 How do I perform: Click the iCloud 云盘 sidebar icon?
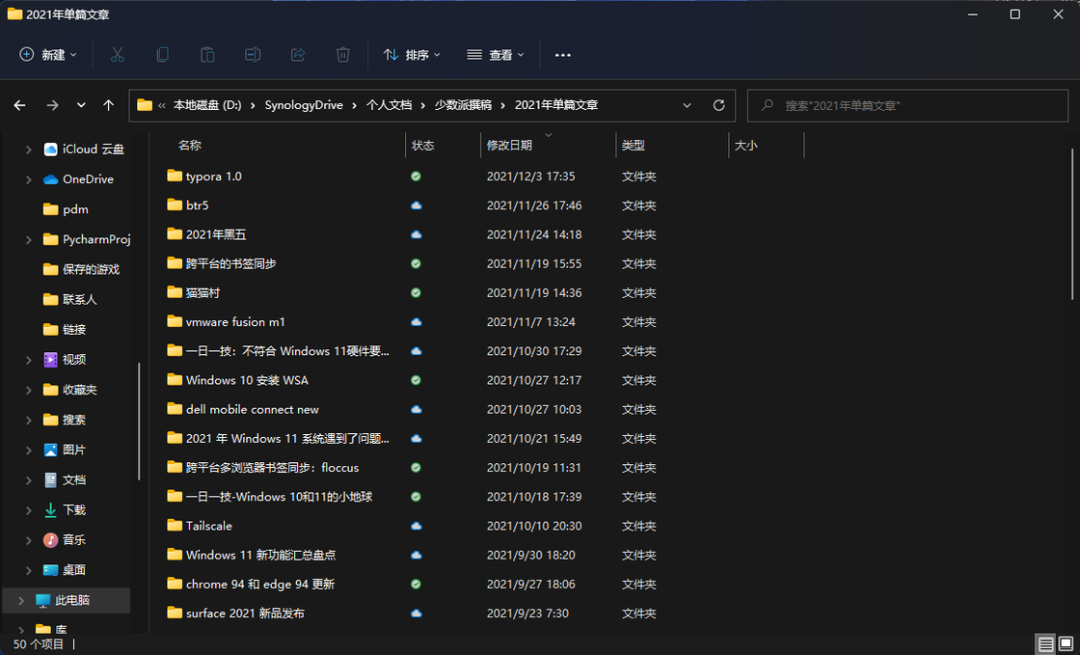(x=50, y=149)
